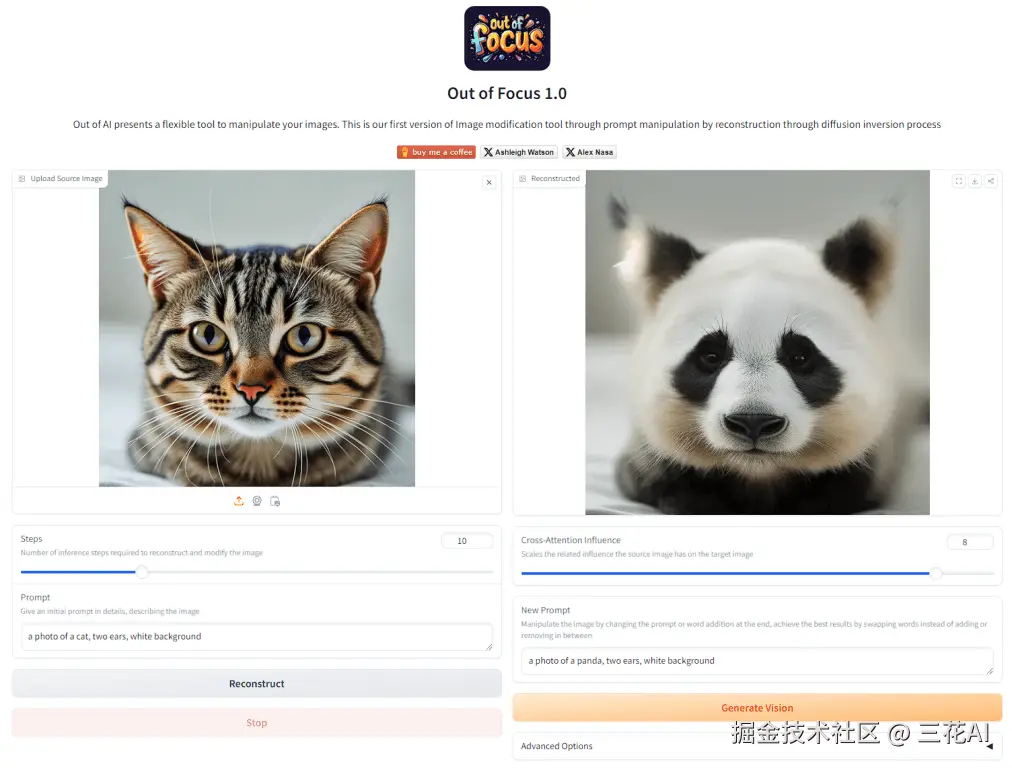
Task: Open Ashleigh Watson's X profile badge
Action: (x=519, y=152)
